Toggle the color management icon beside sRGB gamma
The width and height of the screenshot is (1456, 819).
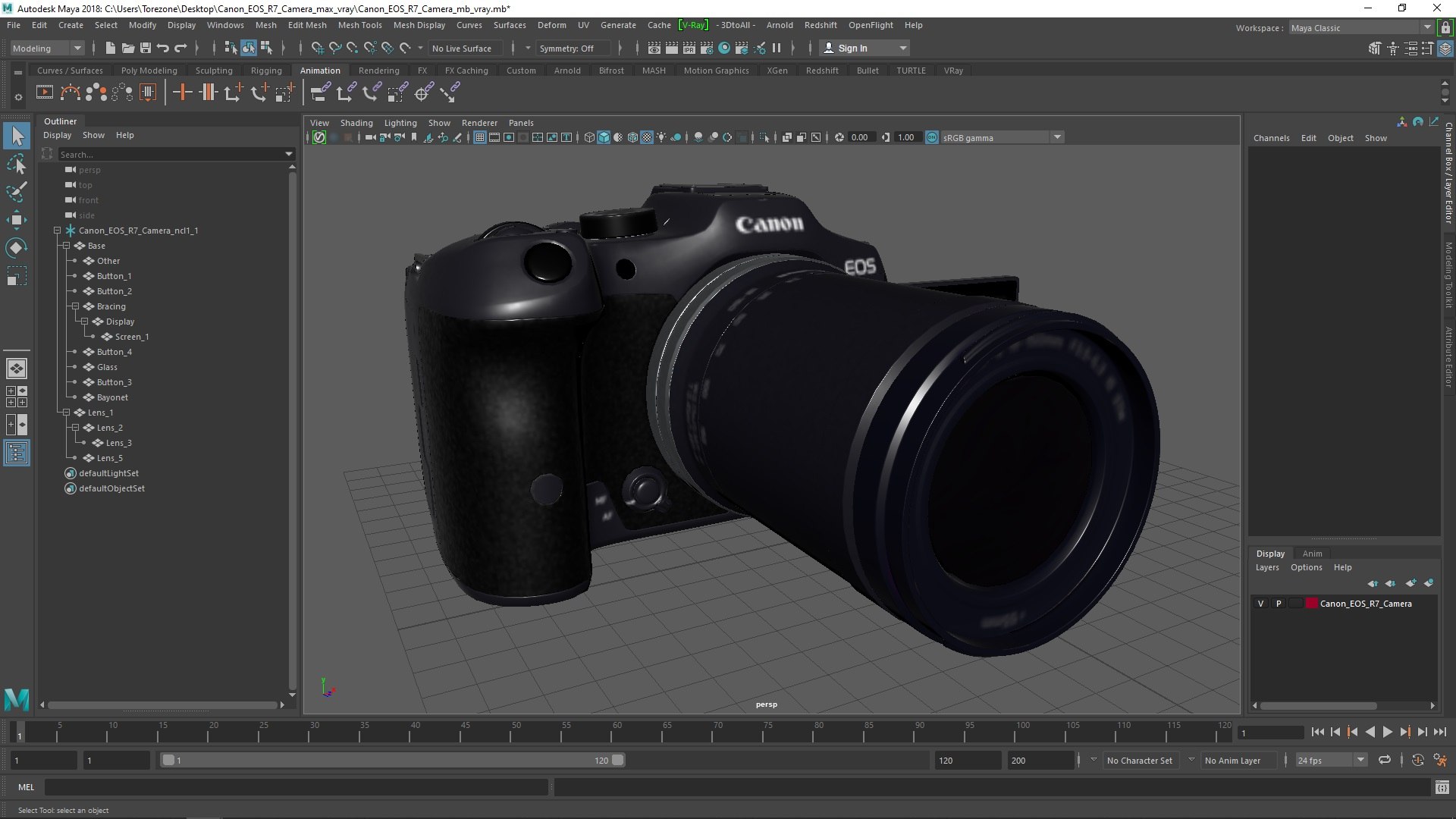(x=932, y=137)
